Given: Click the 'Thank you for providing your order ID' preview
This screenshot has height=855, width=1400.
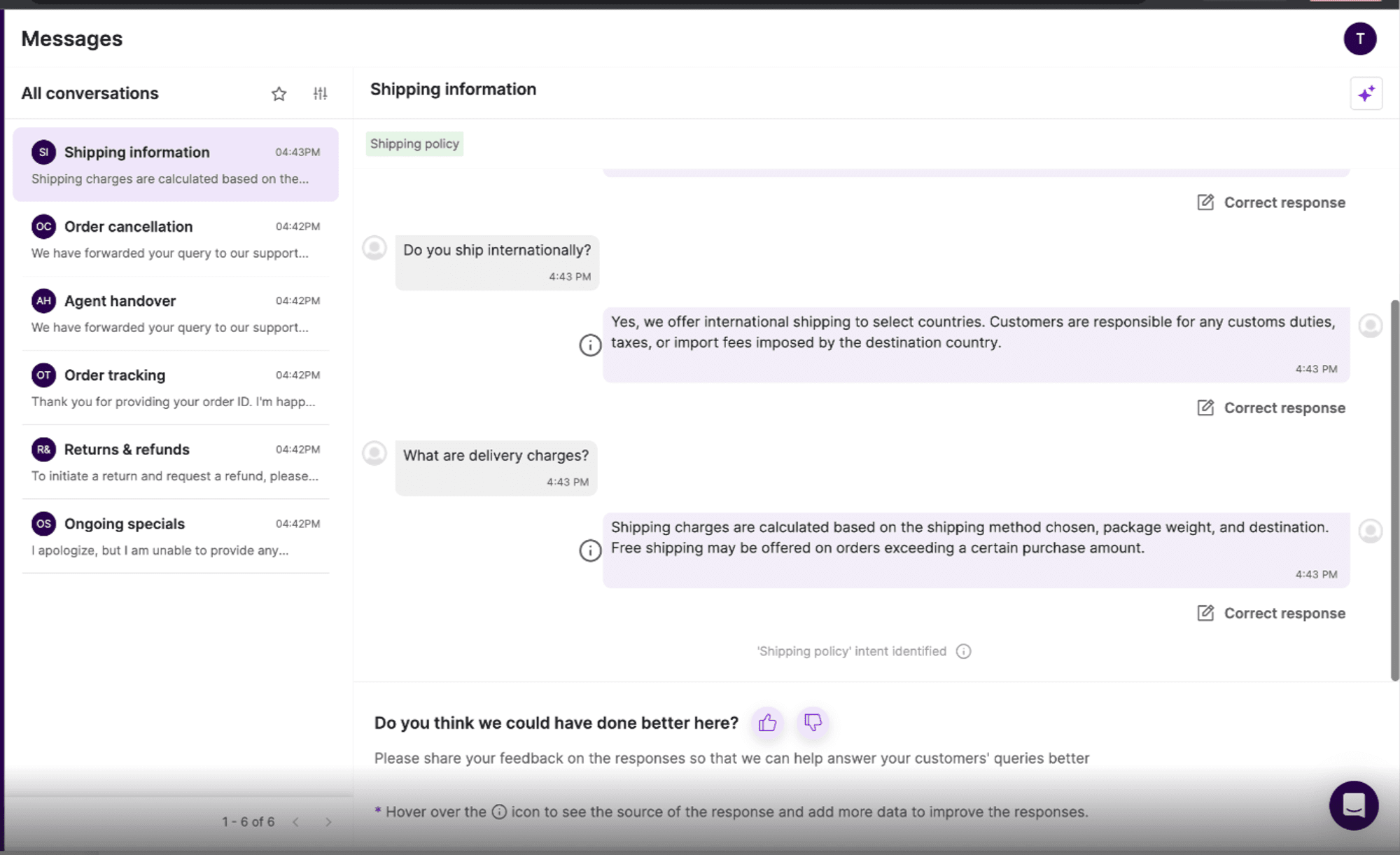Looking at the screenshot, I should point(173,401).
